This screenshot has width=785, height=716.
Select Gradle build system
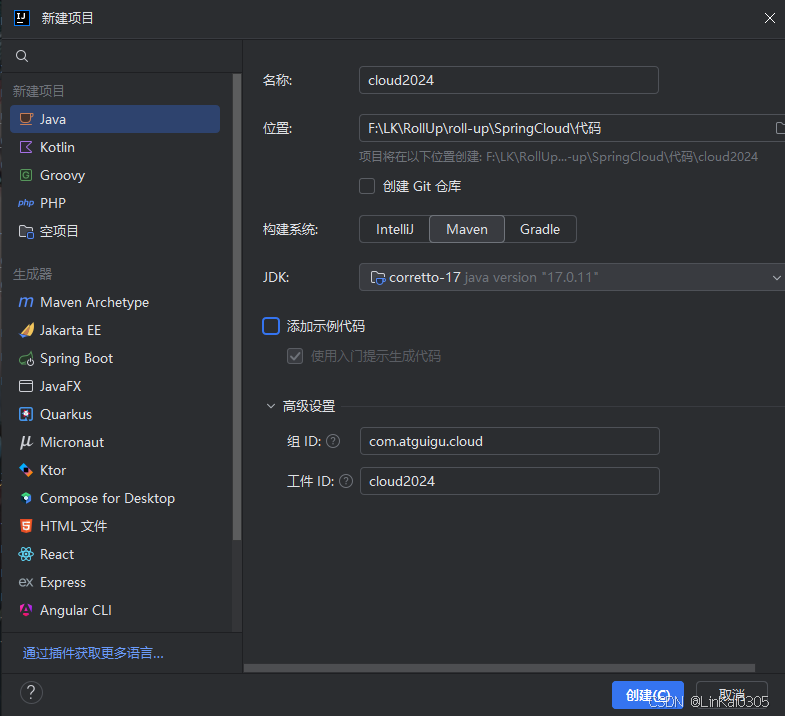coord(540,229)
